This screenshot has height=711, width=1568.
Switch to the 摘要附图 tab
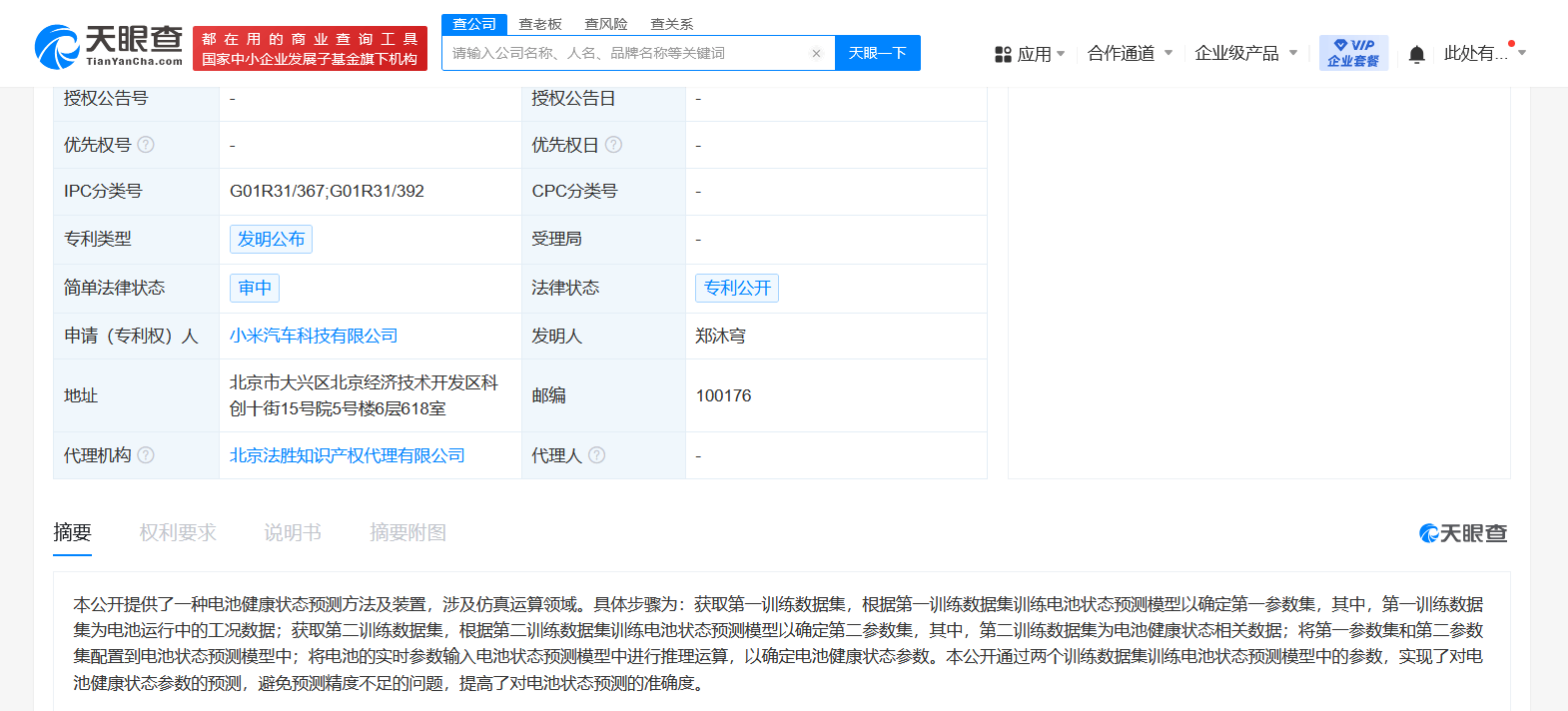pyautogui.click(x=407, y=533)
